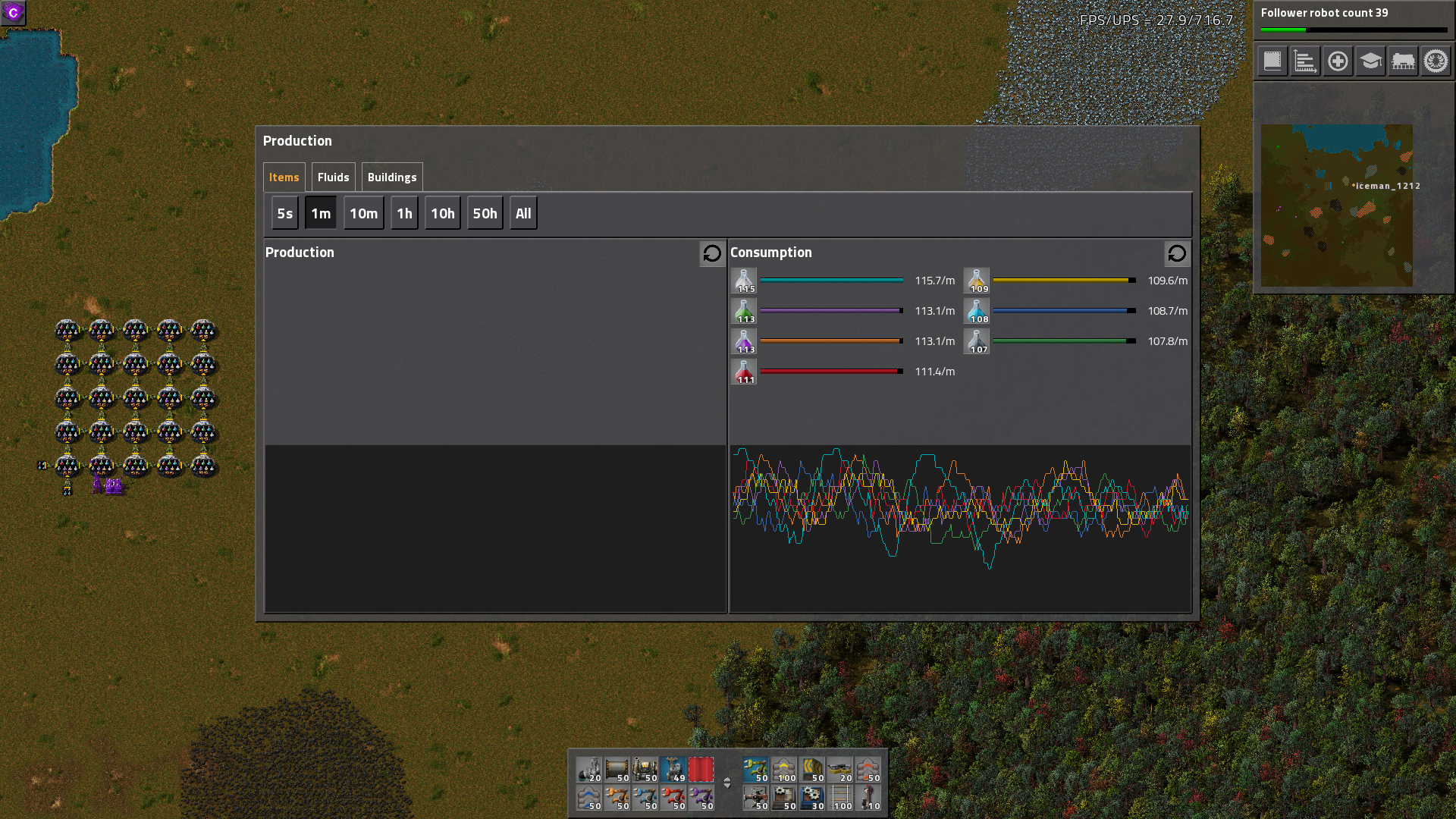Select the yellow science pack consumption icon

pyautogui.click(x=977, y=281)
